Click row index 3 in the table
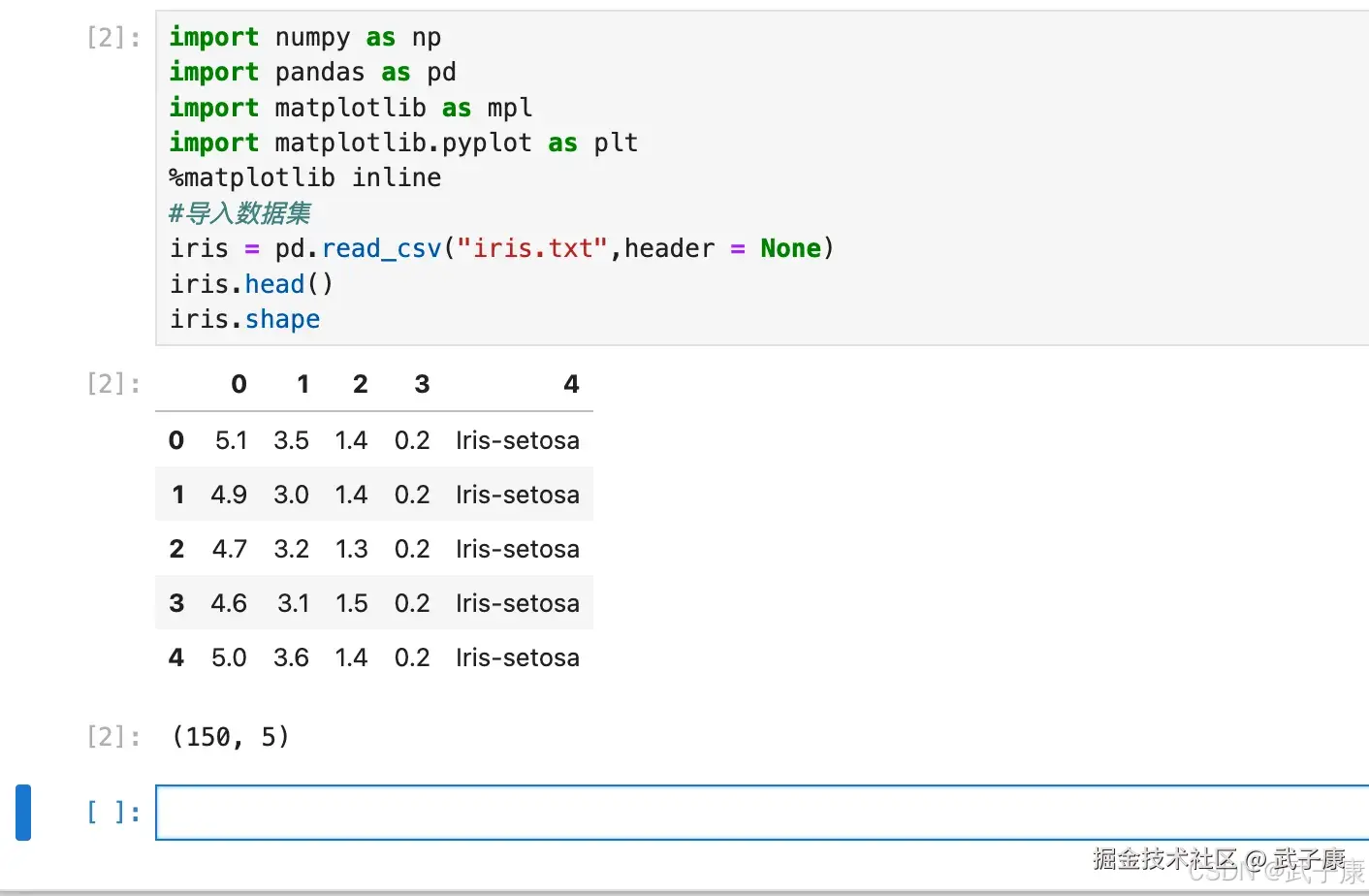The width and height of the screenshot is (1369, 896). [x=176, y=604]
